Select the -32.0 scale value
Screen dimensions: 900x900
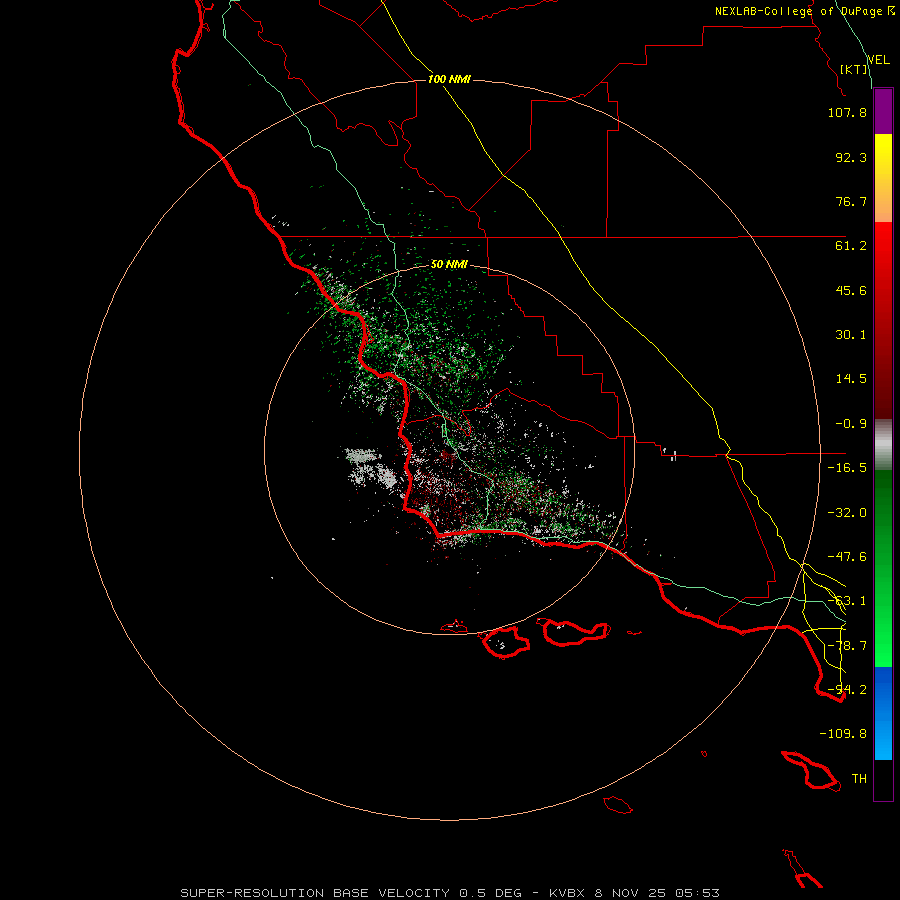point(847,513)
